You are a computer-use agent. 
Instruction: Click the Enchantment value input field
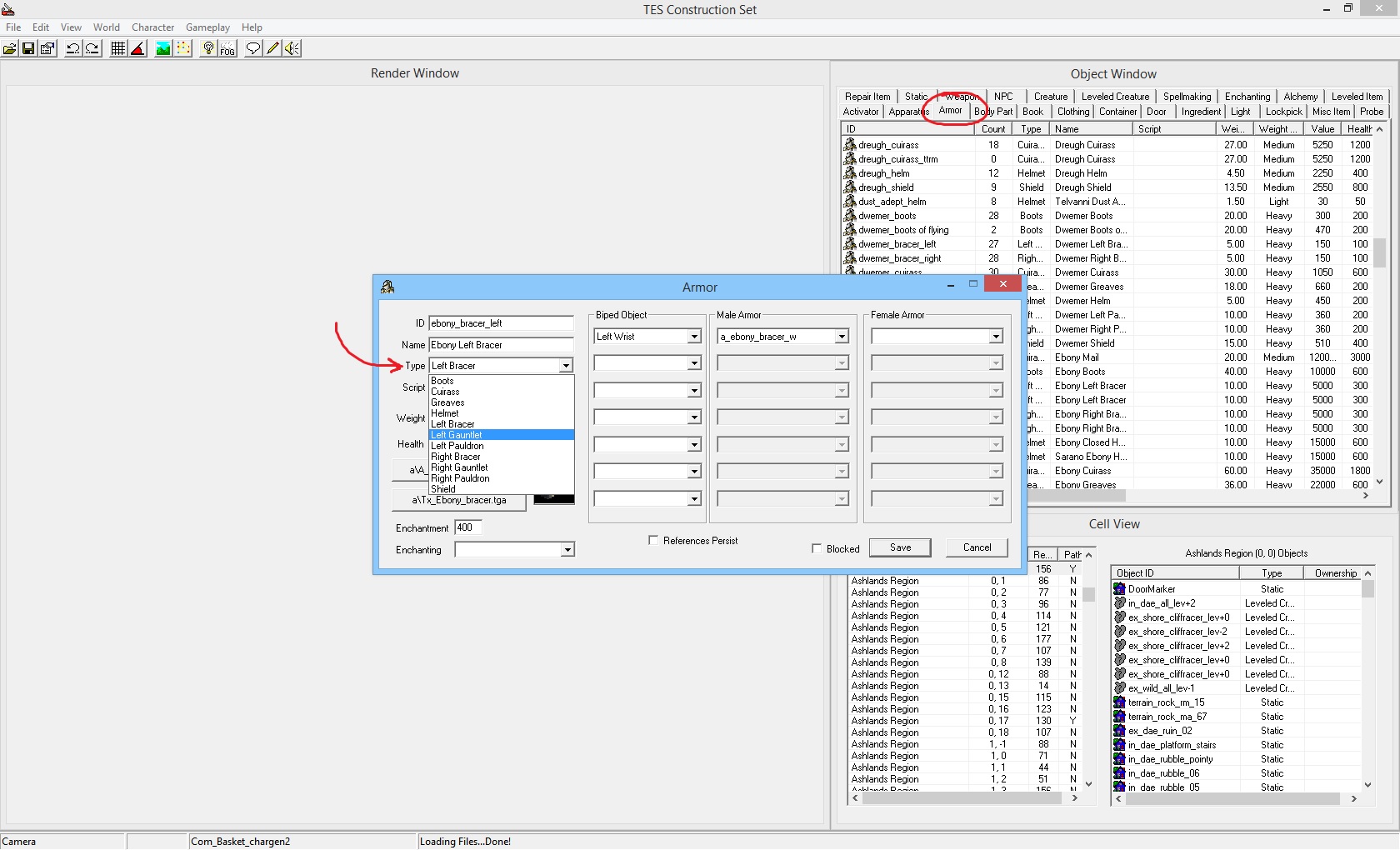pos(468,527)
